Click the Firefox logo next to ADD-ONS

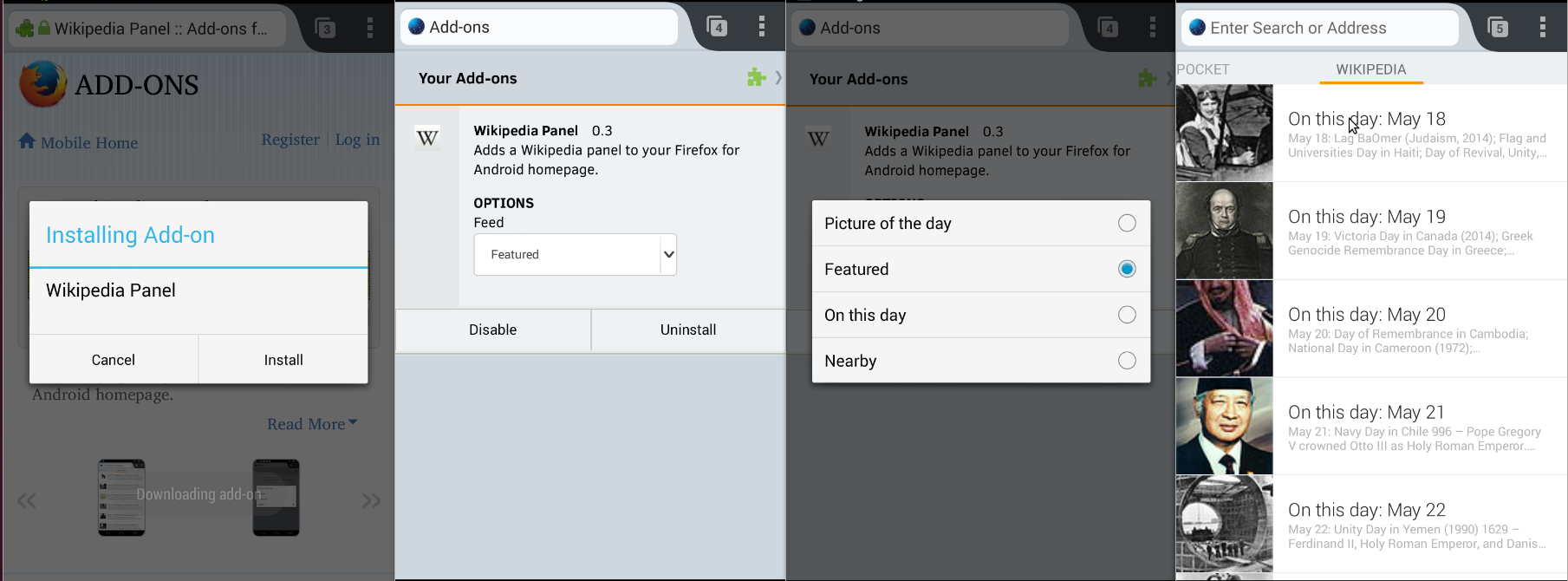click(x=42, y=84)
